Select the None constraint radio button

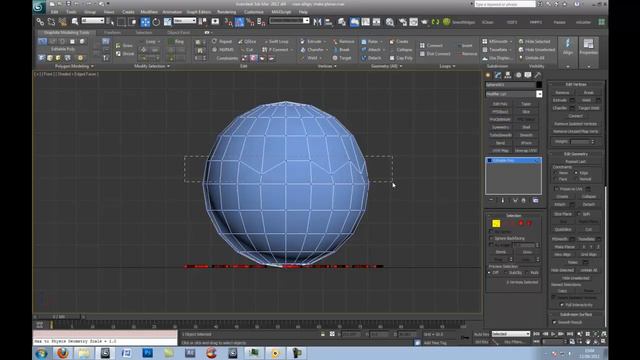pyautogui.click(x=556, y=173)
